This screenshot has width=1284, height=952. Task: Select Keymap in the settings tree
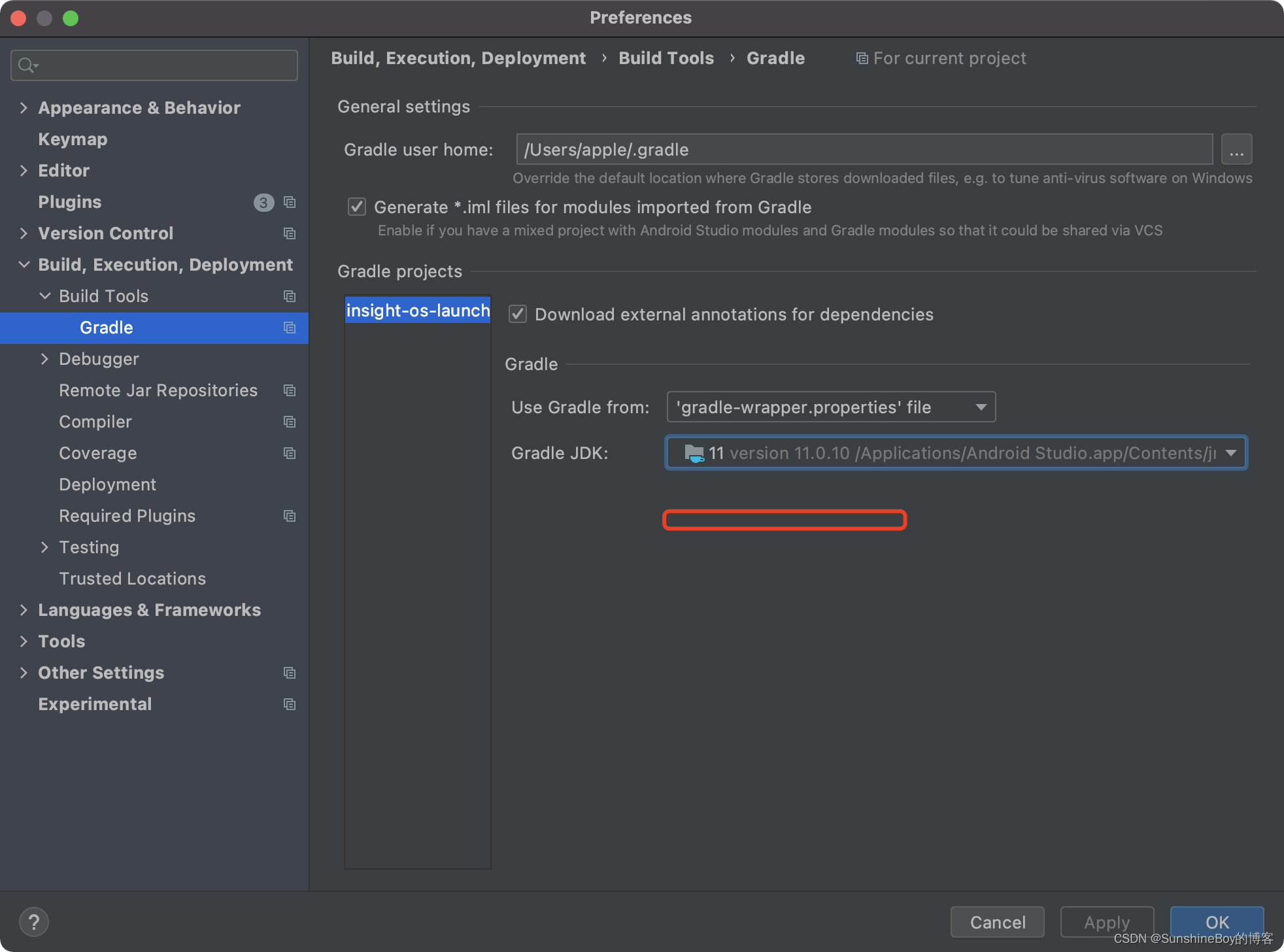tap(73, 139)
